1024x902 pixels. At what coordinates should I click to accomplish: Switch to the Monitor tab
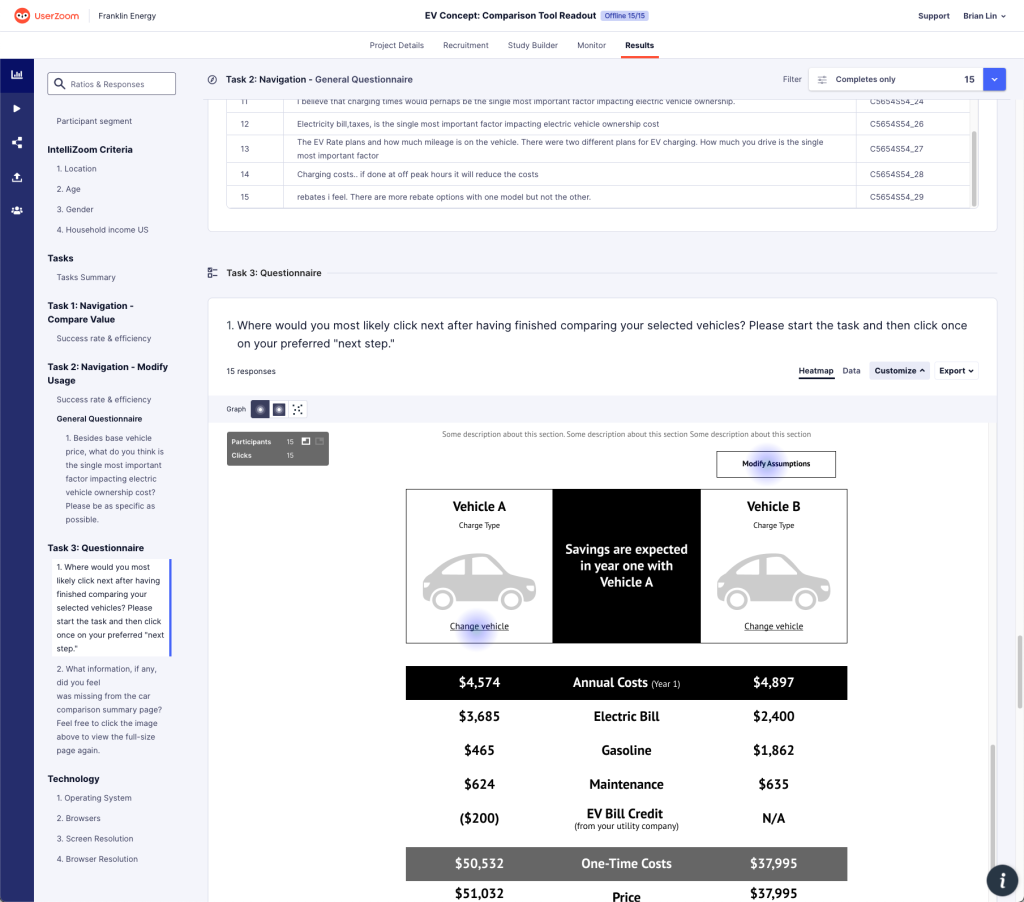[592, 45]
